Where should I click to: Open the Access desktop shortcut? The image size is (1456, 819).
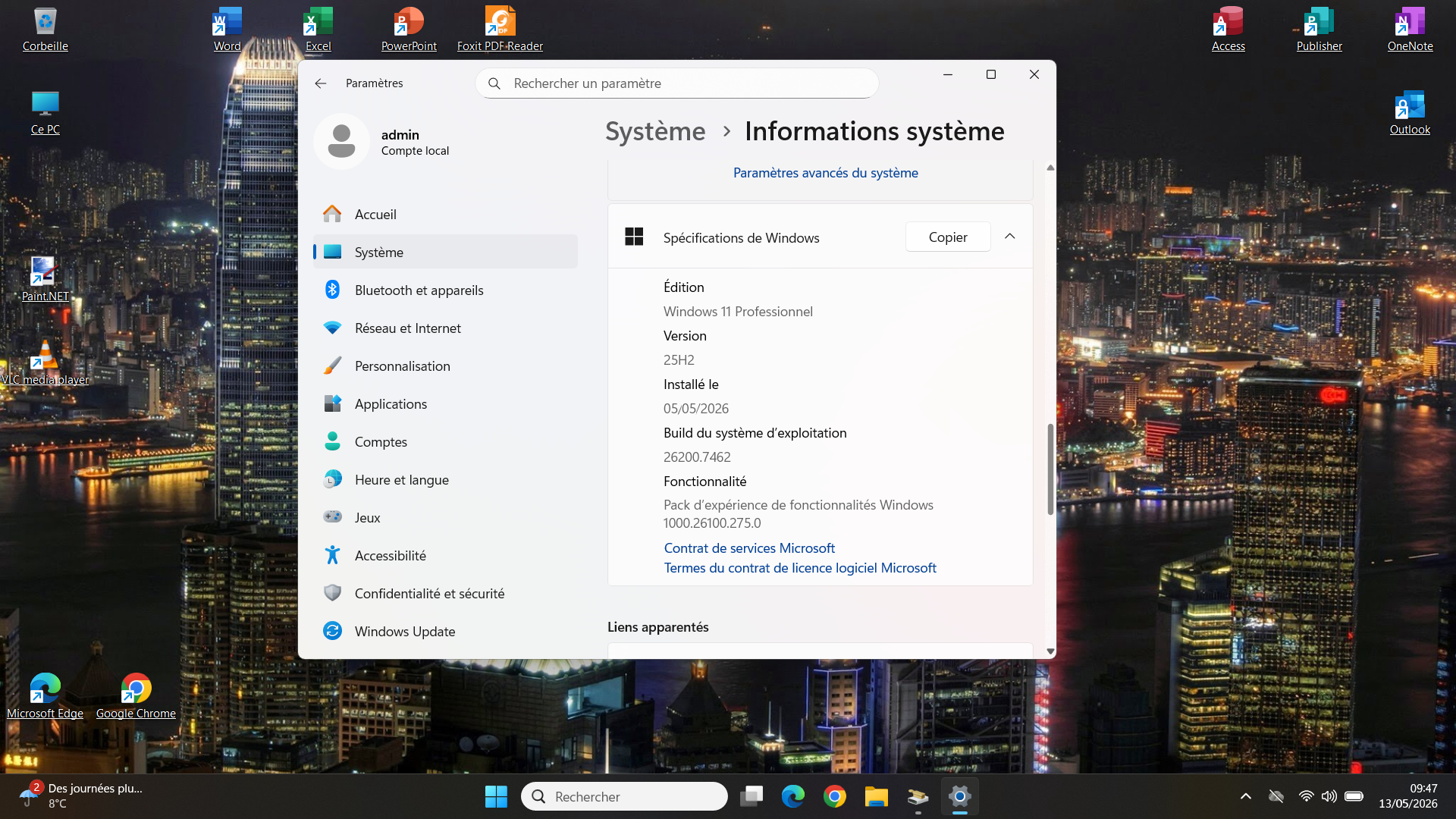tap(1228, 30)
